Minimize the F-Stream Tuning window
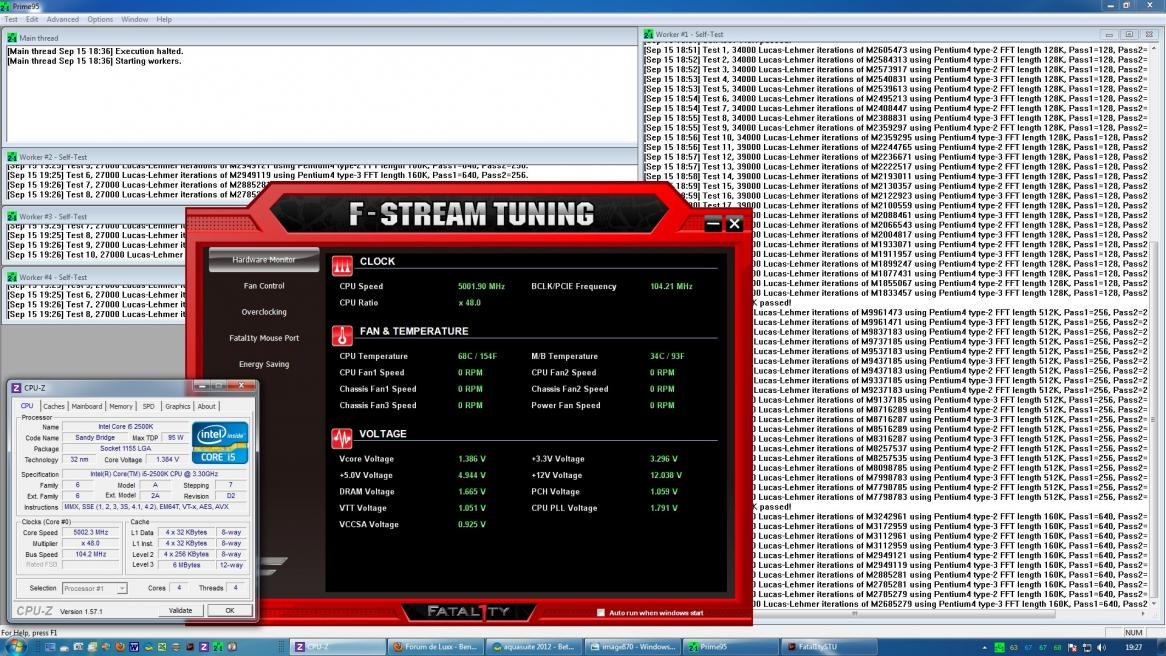The width and height of the screenshot is (1166, 656). (x=712, y=223)
